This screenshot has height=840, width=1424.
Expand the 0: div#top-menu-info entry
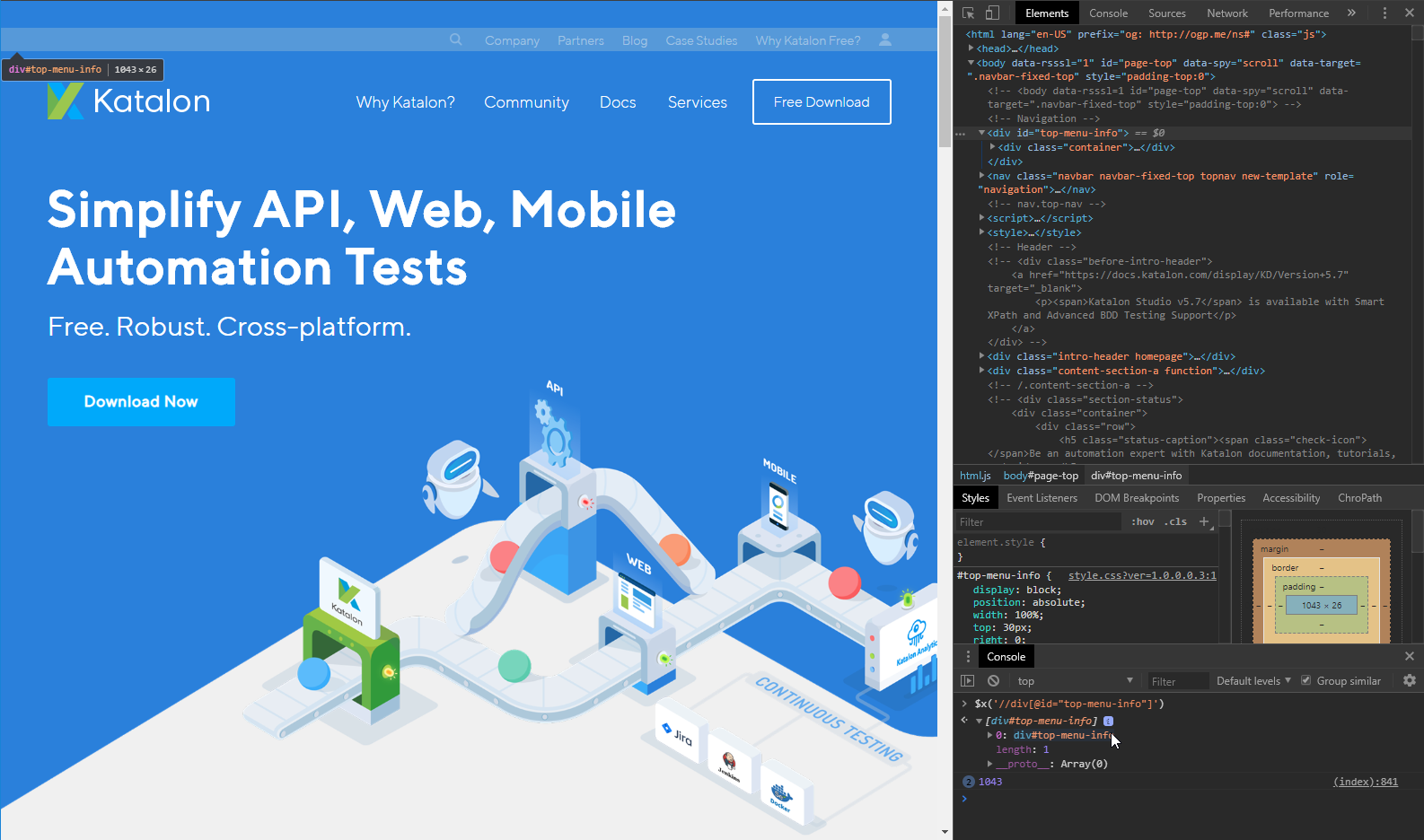(990, 735)
